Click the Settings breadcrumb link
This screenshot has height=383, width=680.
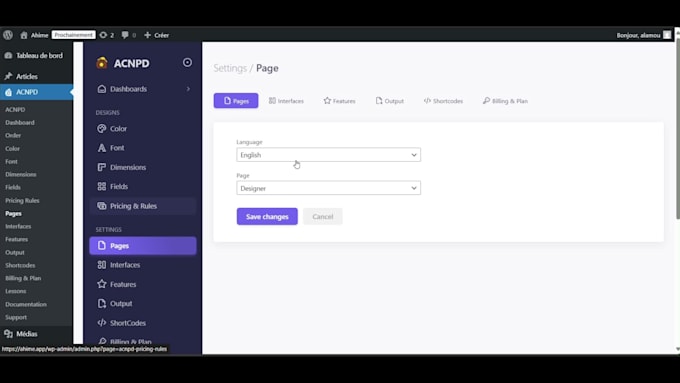click(230, 68)
